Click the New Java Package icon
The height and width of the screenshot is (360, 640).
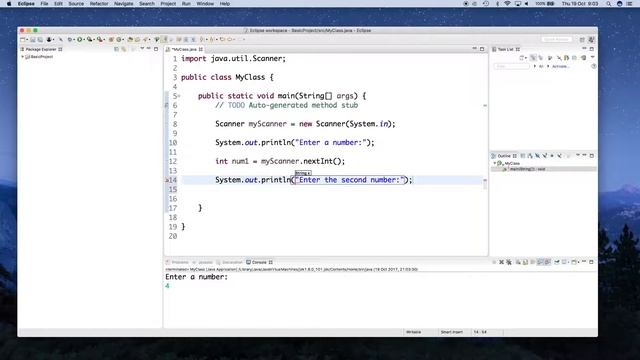[111, 40]
